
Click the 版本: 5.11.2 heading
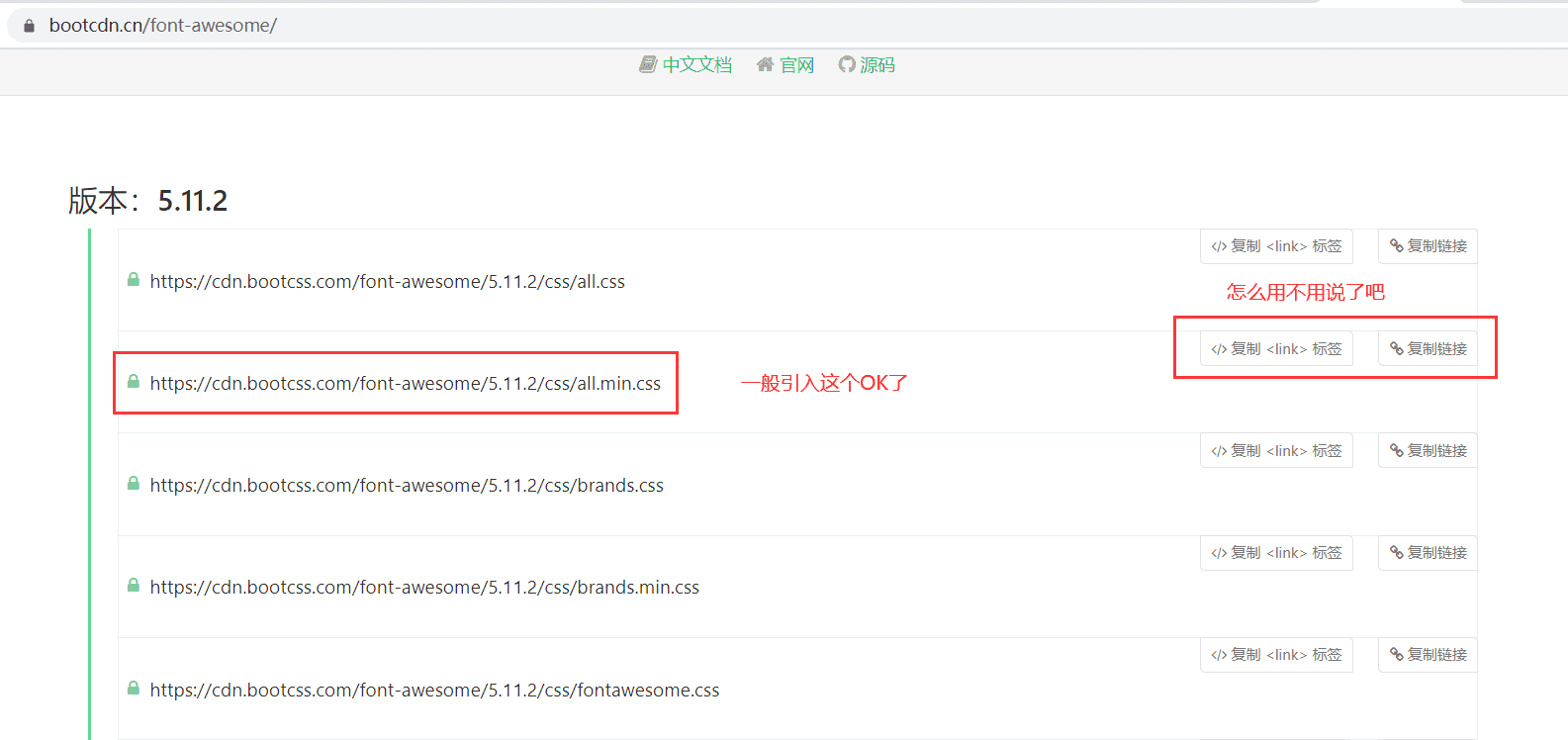click(x=148, y=201)
